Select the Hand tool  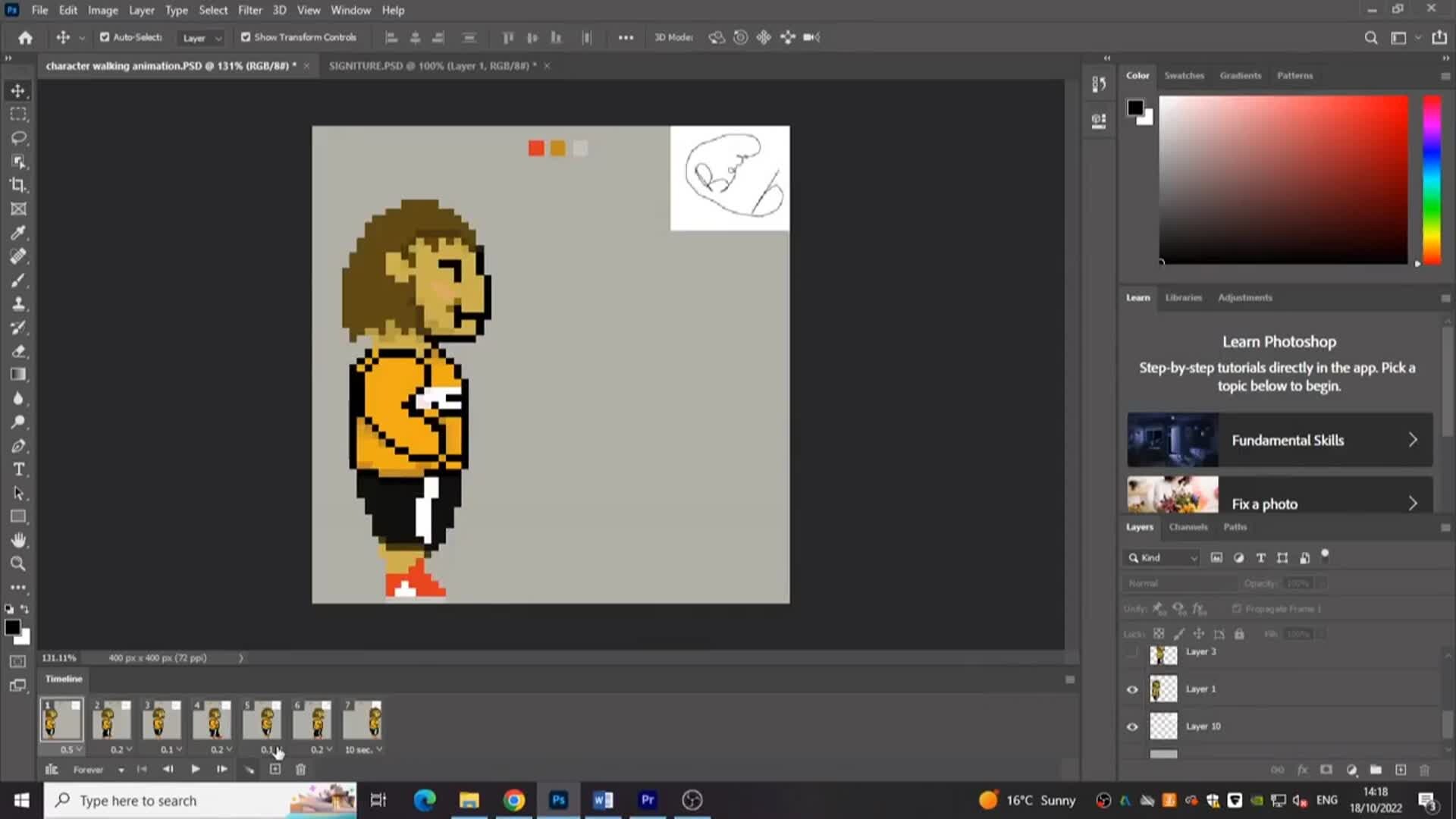pyautogui.click(x=18, y=539)
